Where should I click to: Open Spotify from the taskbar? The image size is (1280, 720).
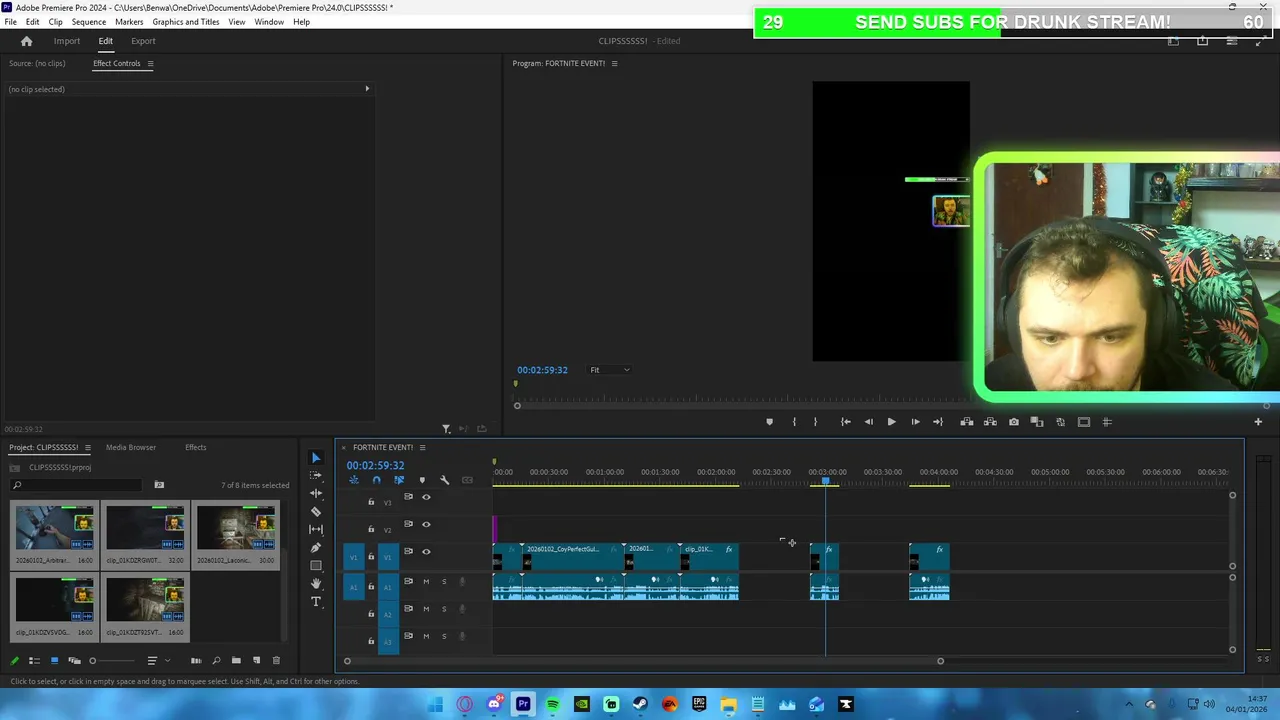552,704
